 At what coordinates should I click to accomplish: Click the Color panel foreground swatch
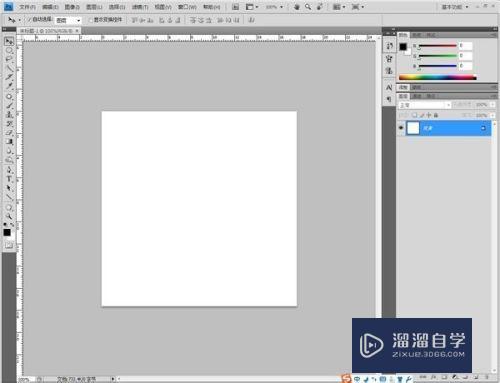pos(403,47)
